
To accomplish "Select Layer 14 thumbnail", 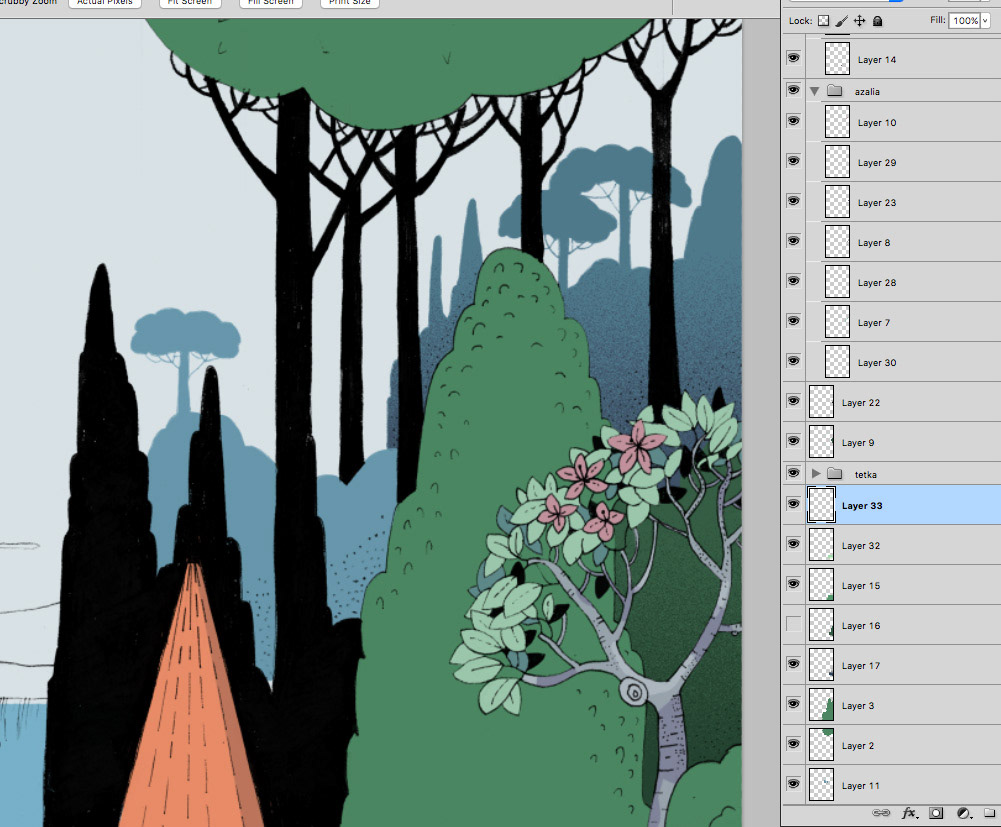I will coord(837,59).
